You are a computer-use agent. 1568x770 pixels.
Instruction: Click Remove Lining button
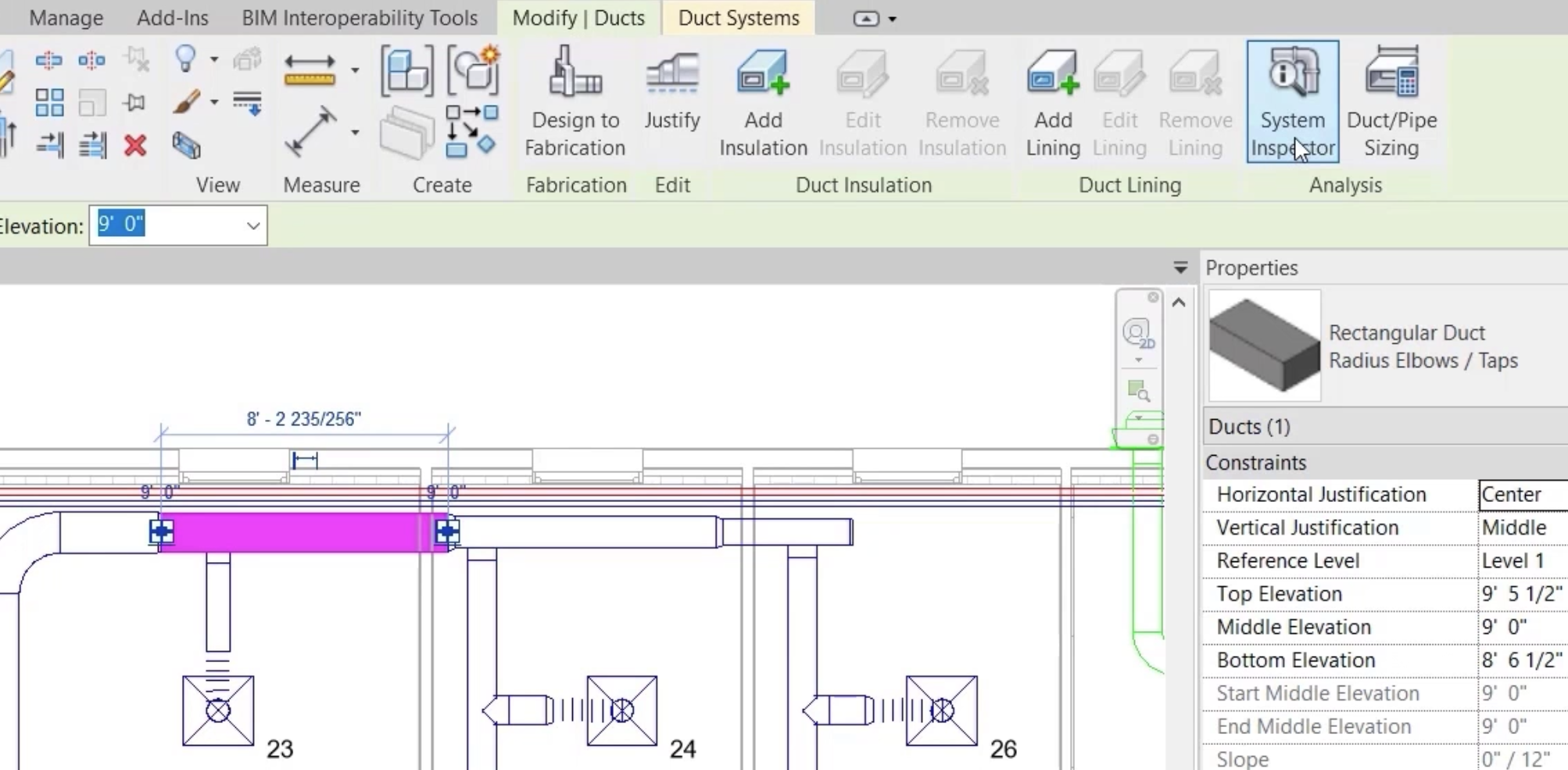tap(1195, 102)
